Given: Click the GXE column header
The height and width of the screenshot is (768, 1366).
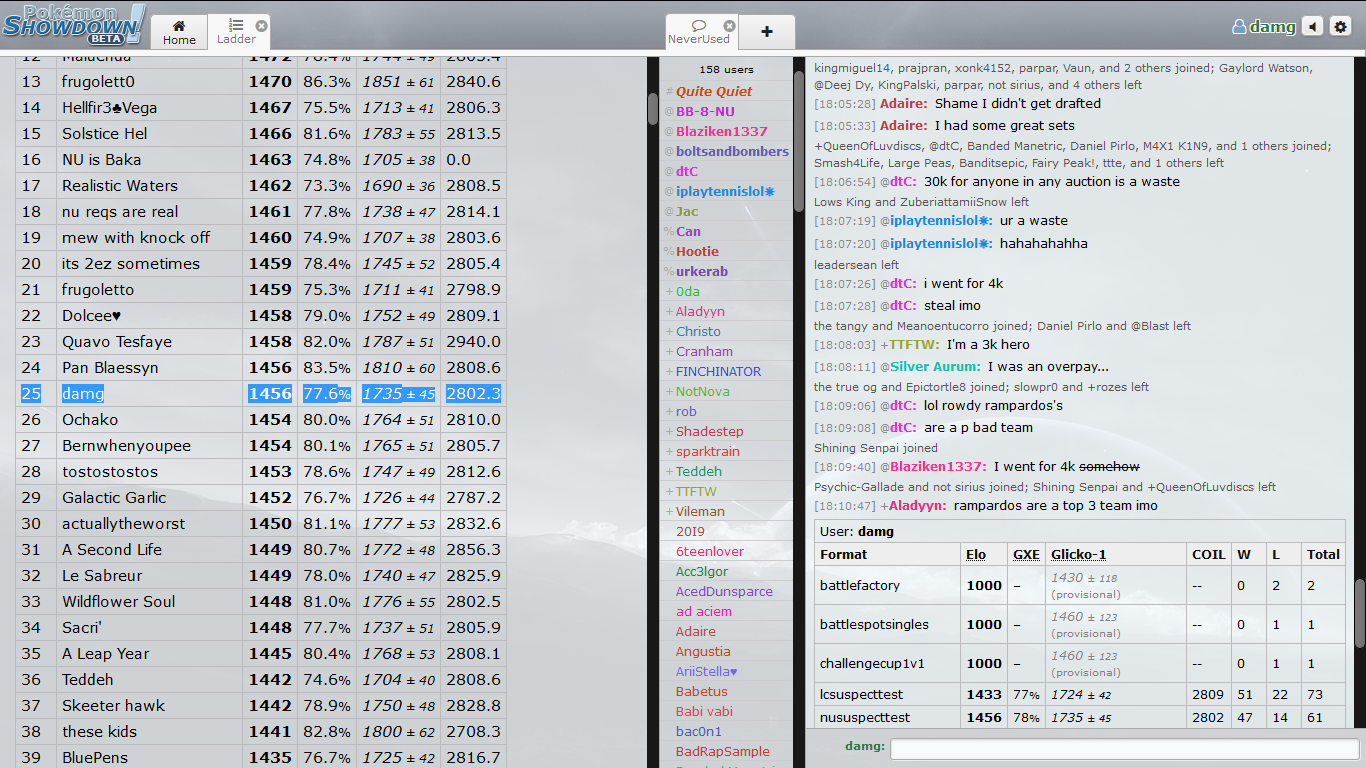Looking at the screenshot, I should [x=1026, y=554].
